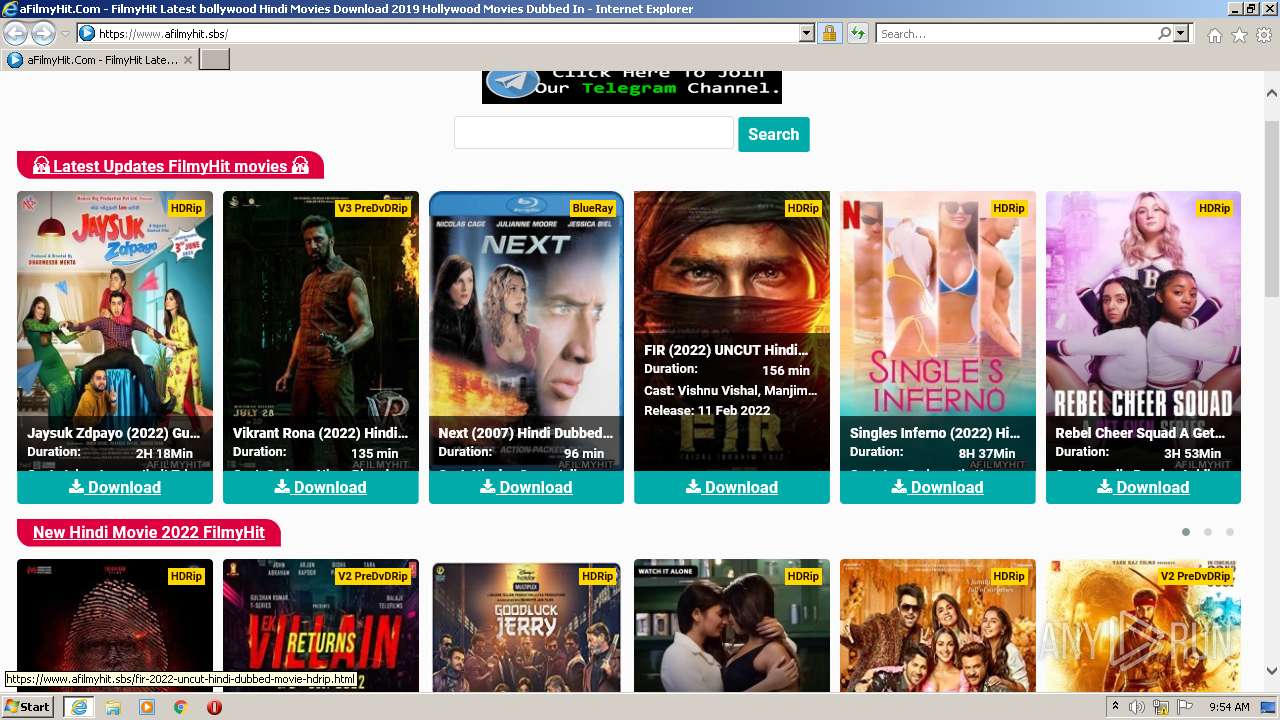
Task: Click Internet Explorer taskbar icon
Action: click(78, 707)
